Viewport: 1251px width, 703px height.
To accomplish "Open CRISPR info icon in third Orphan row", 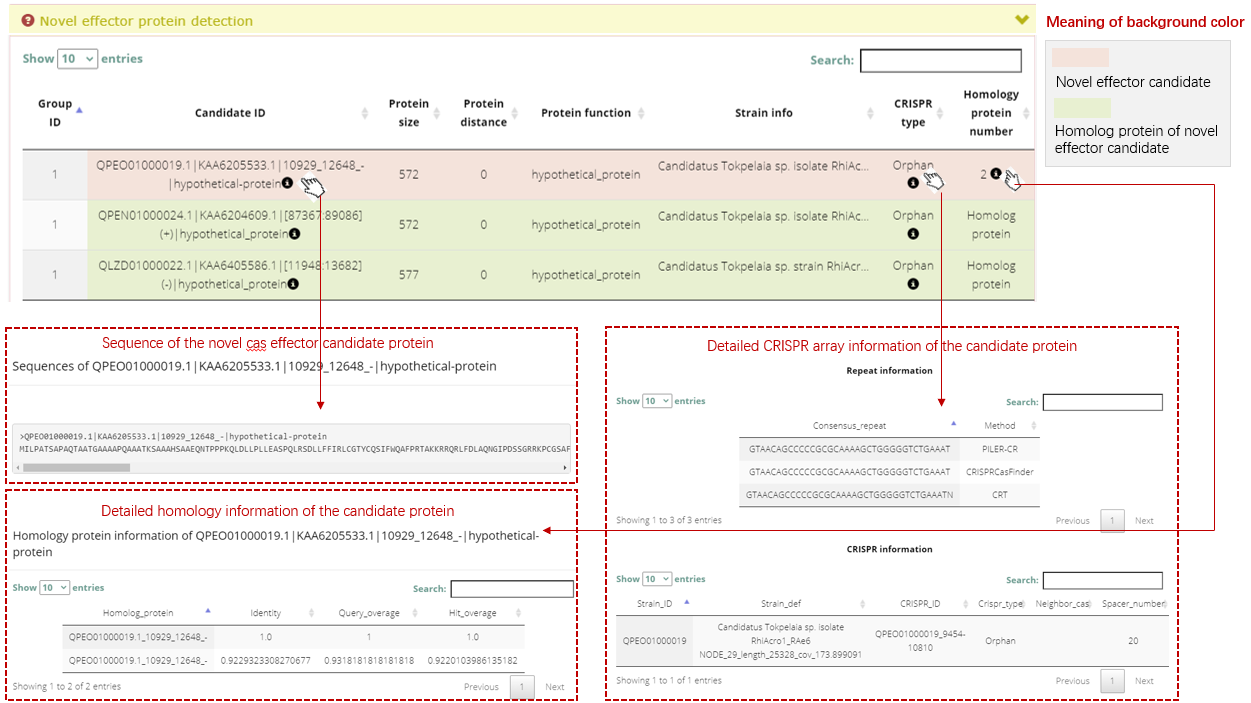I will [913, 284].
